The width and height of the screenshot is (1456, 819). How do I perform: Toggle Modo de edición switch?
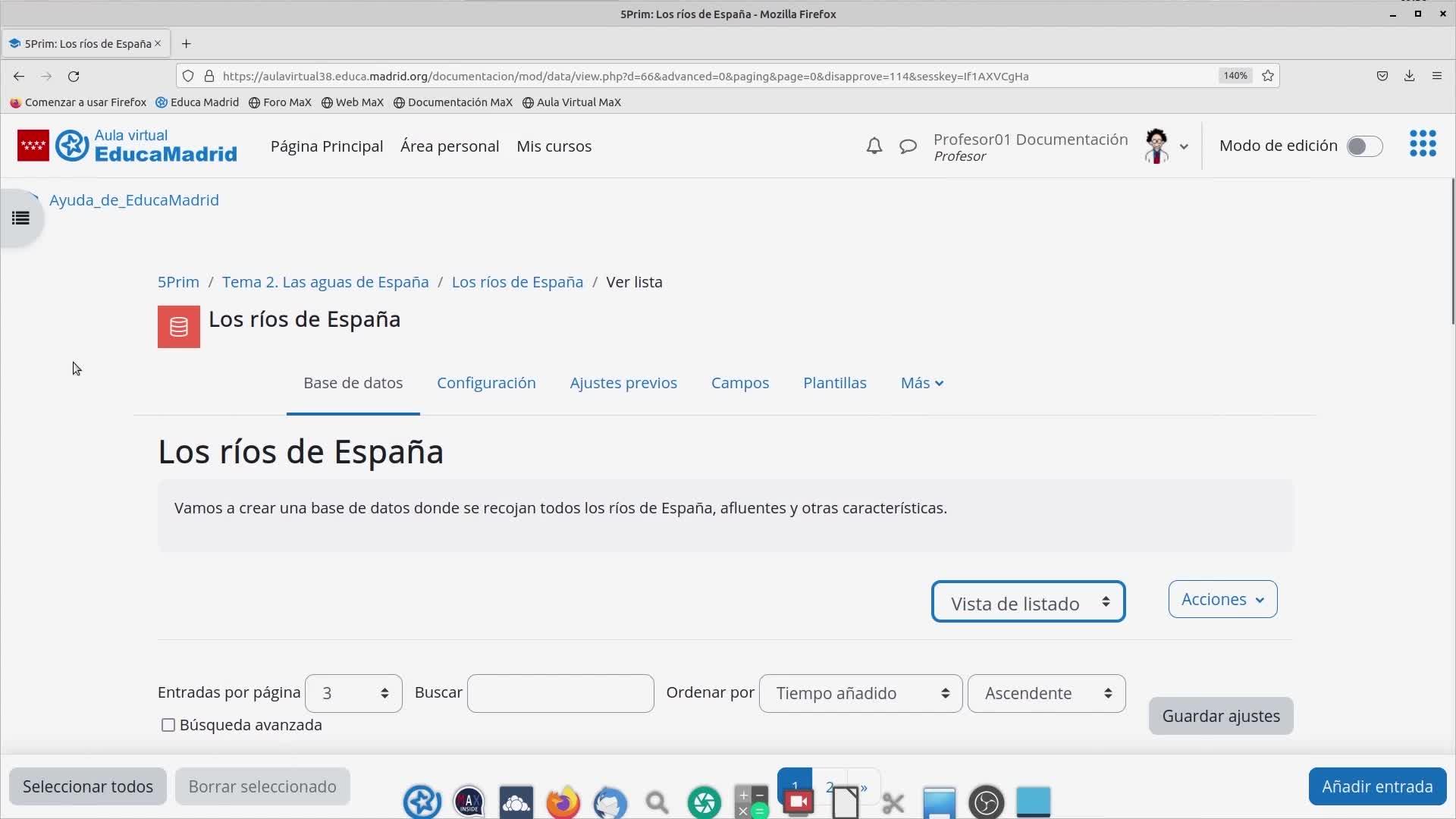1363,146
